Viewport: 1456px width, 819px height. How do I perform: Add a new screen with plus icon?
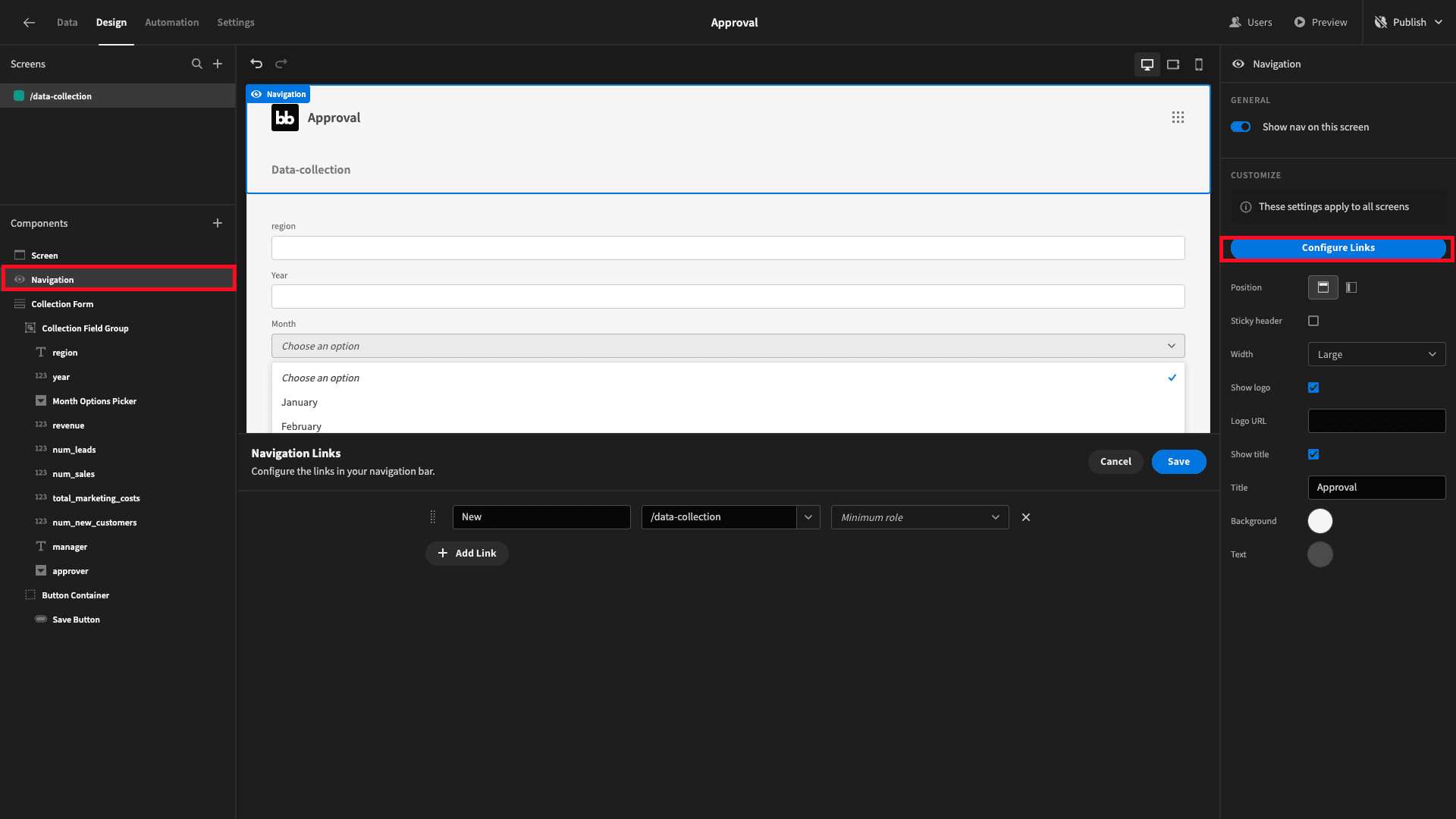pyautogui.click(x=218, y=64)
